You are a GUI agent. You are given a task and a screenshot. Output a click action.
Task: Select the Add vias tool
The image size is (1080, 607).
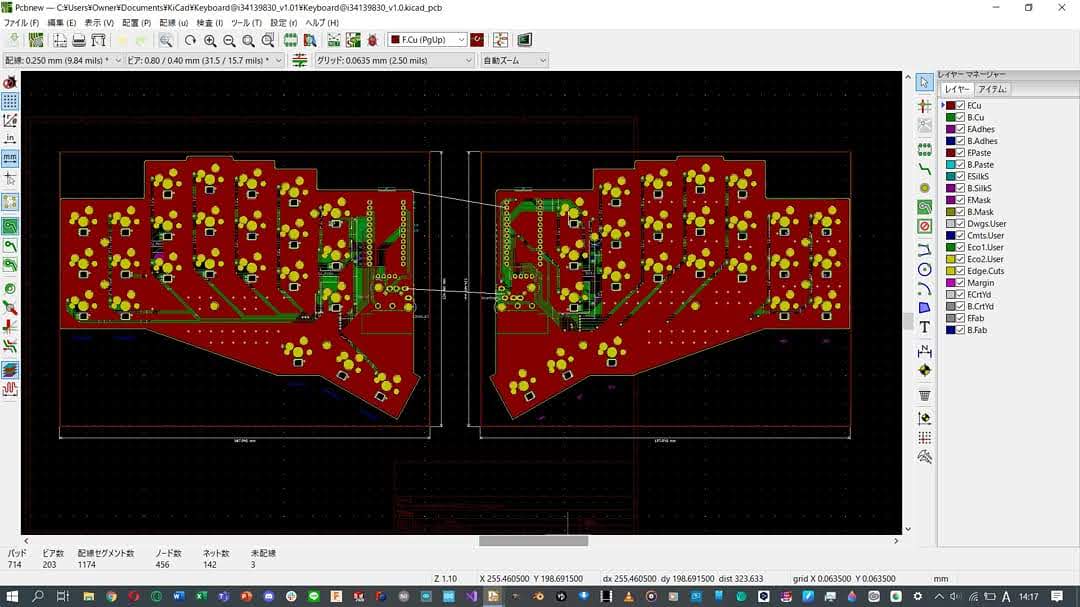point(925,187)
